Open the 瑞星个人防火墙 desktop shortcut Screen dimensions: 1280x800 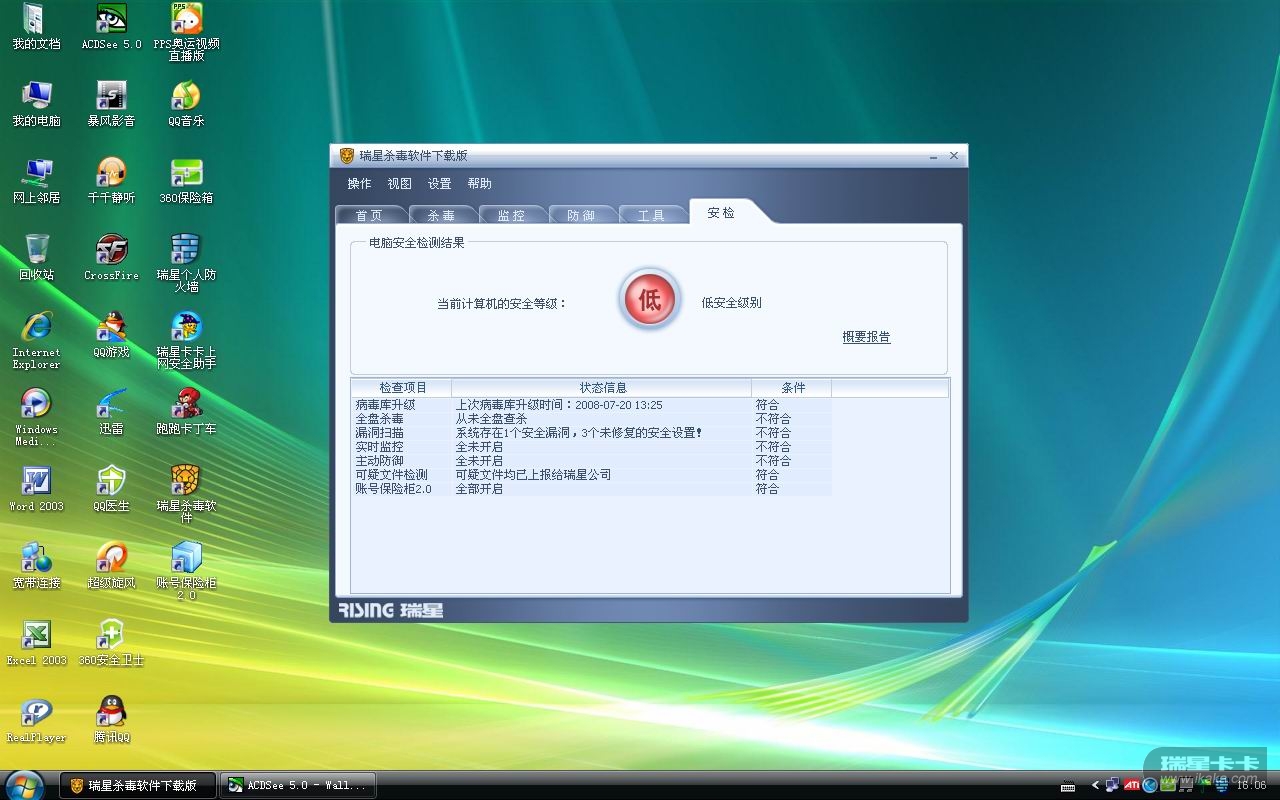pyautogui.click(x=186, y=264)
